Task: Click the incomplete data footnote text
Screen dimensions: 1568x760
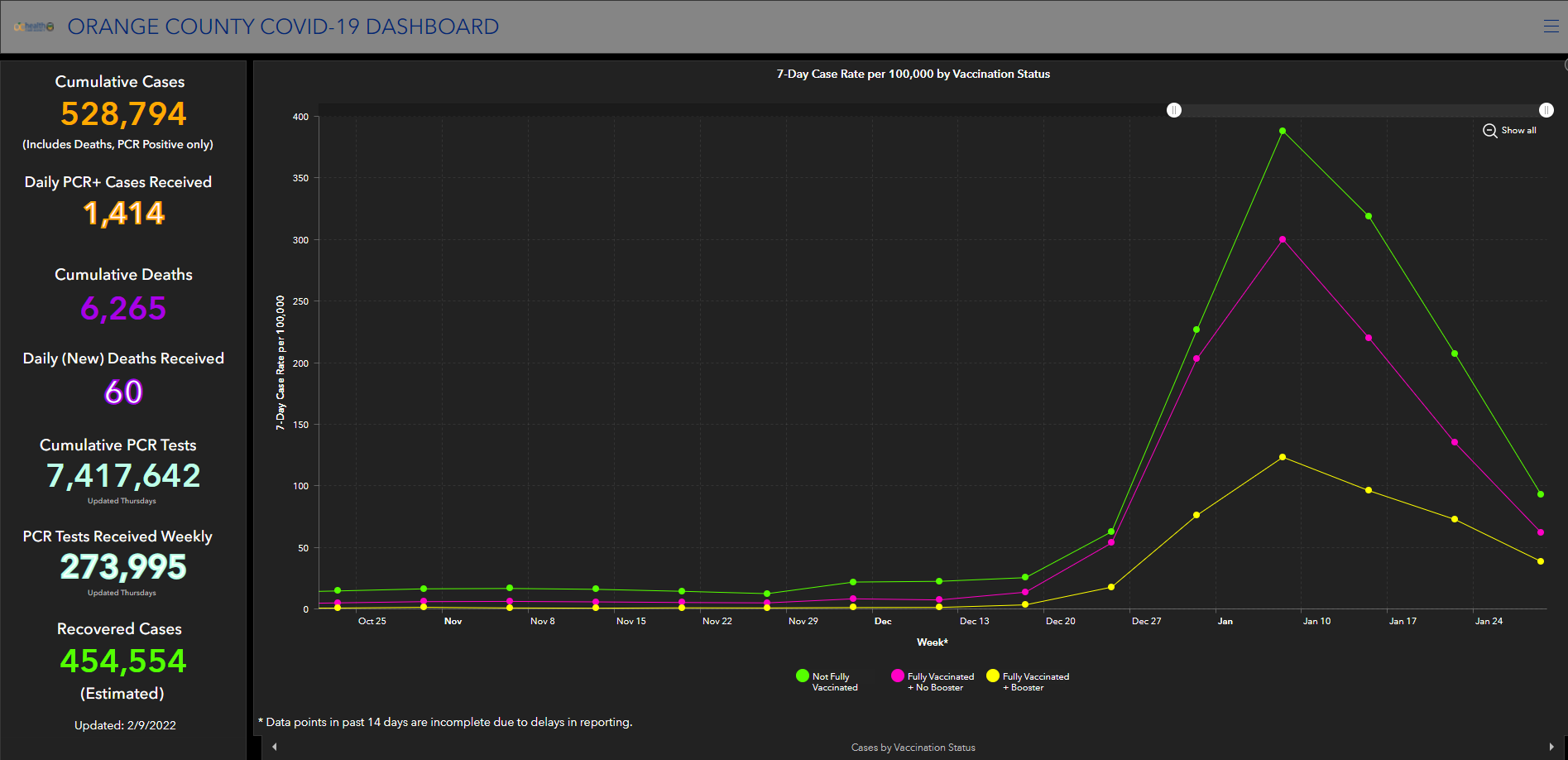Action: tap(445, 722)
